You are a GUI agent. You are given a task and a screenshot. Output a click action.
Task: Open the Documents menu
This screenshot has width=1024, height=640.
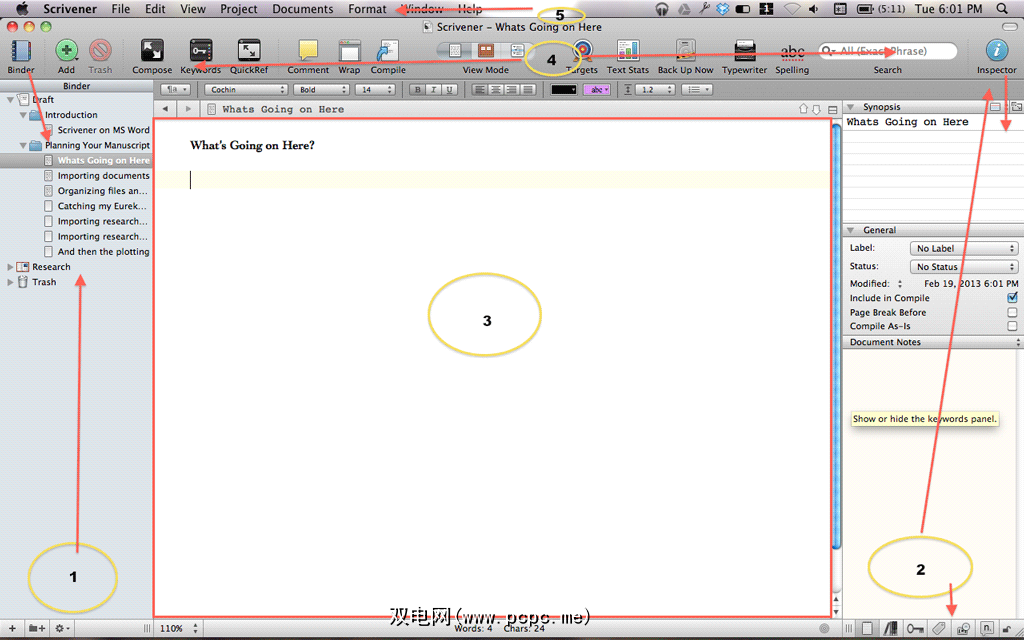pos(302,9)
